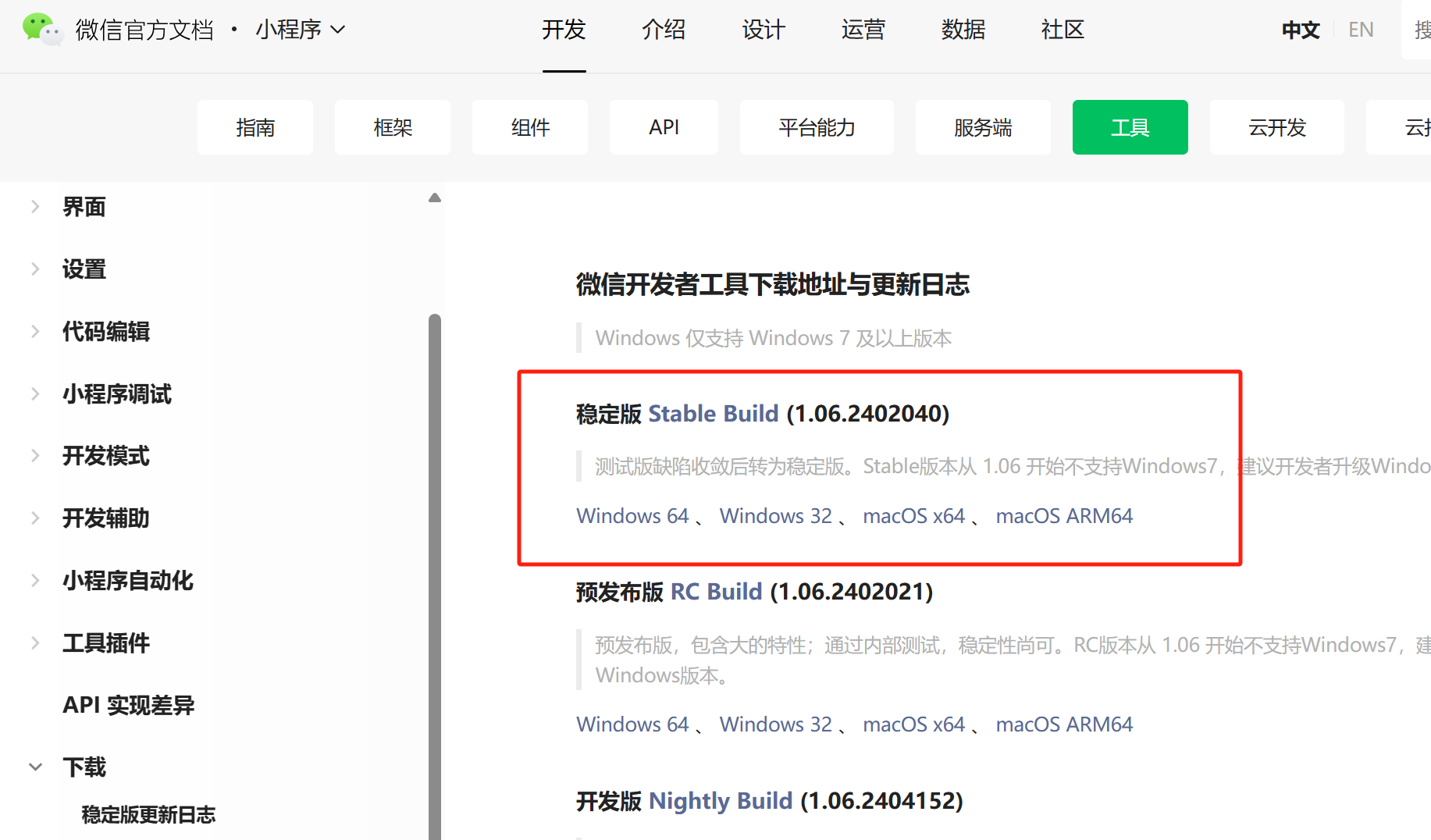Open 稳定版更新日志 sidebar item
Screen dimensions: 1431x840
tap(148, 815)
